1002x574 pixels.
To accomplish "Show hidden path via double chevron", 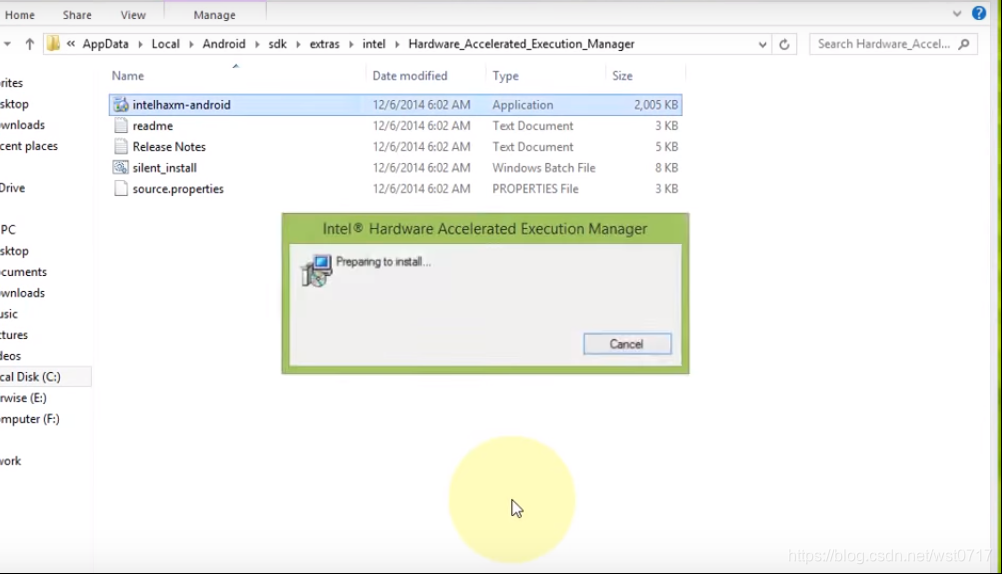I will coord(71,44).
